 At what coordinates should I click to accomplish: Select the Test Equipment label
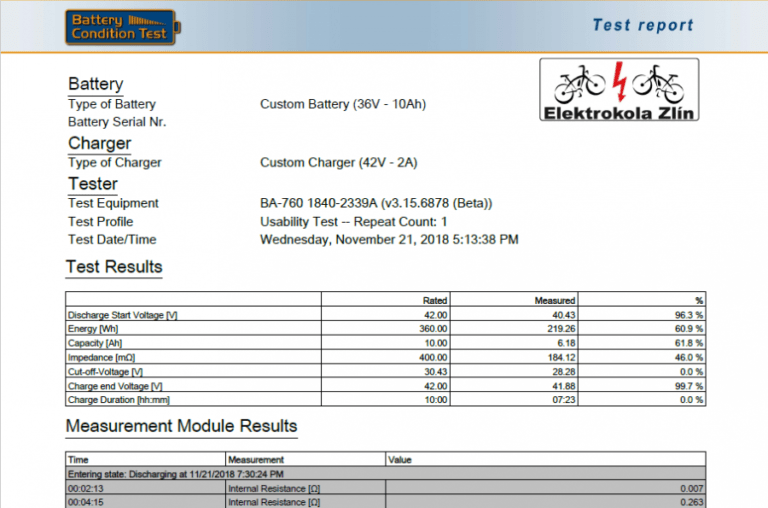click(x=113, y=203)
